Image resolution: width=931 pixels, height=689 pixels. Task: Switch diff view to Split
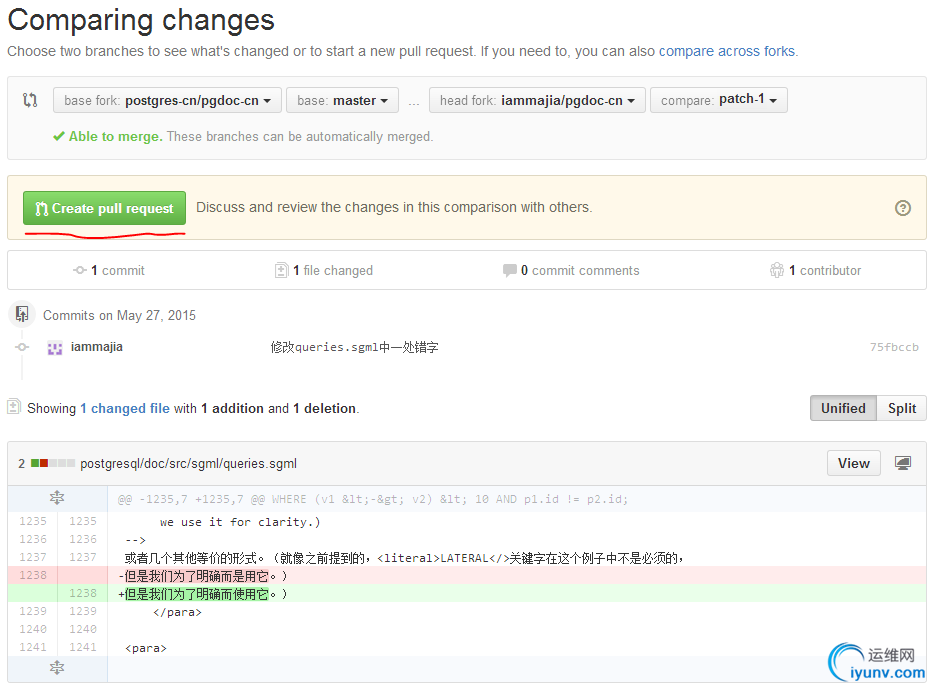pyautogui.click(x=901, y=408)
